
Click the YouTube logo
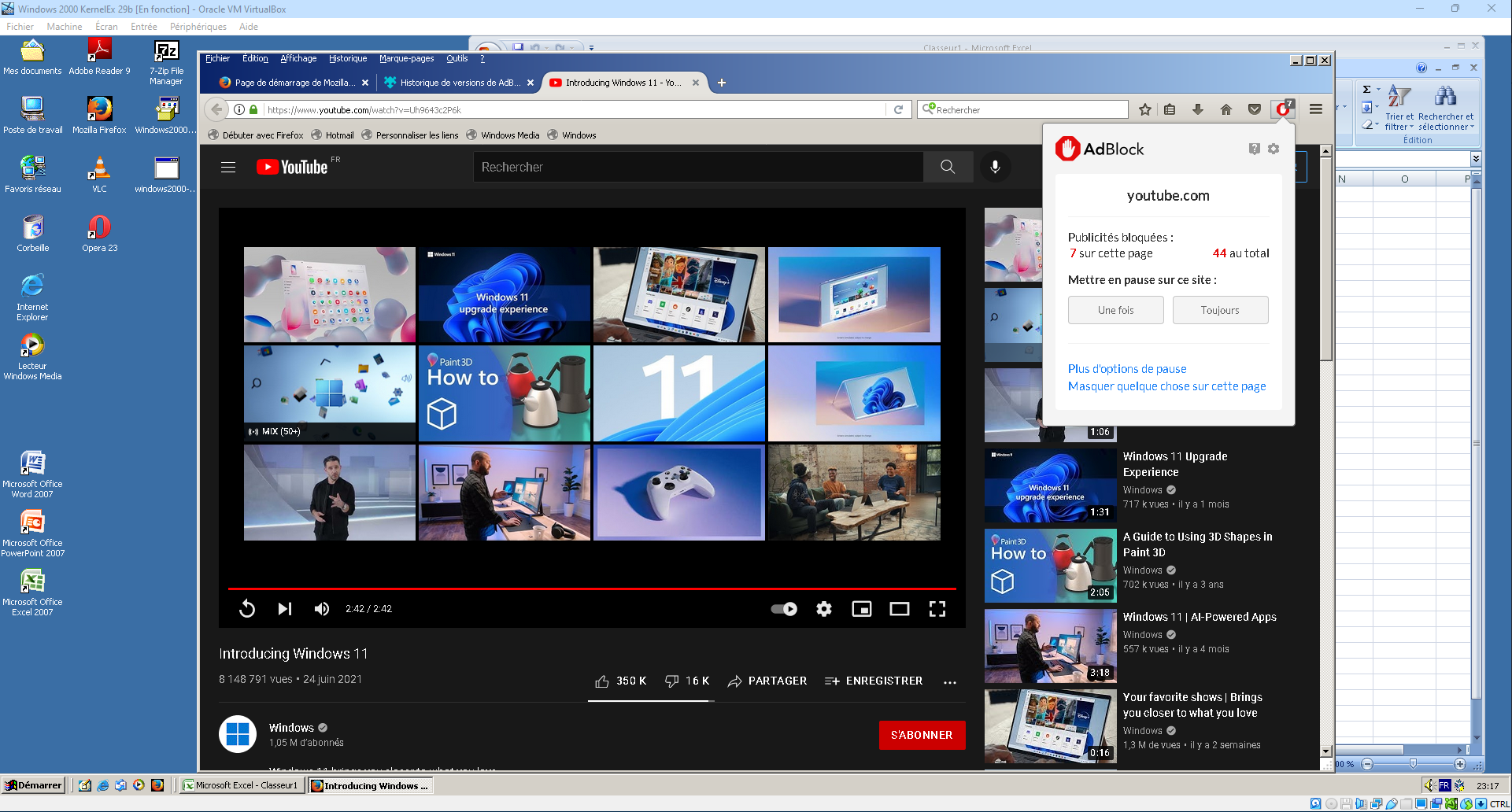point(292,167)
